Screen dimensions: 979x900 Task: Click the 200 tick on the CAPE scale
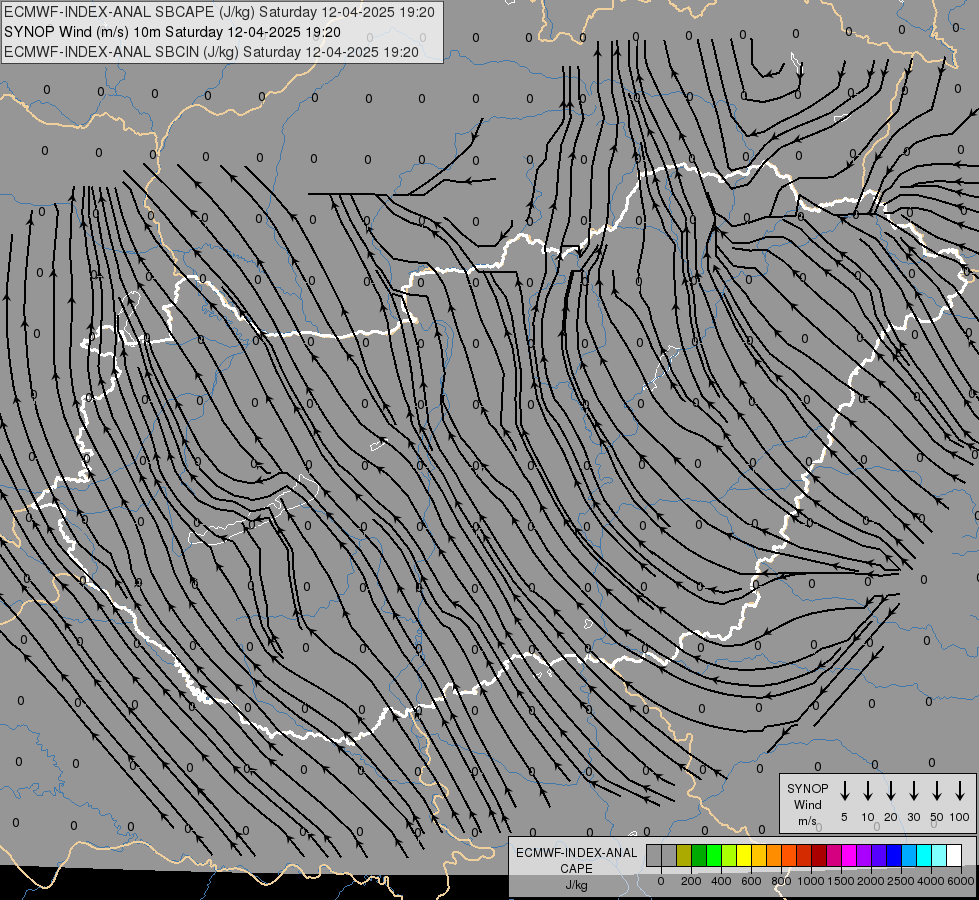(691, 881)
